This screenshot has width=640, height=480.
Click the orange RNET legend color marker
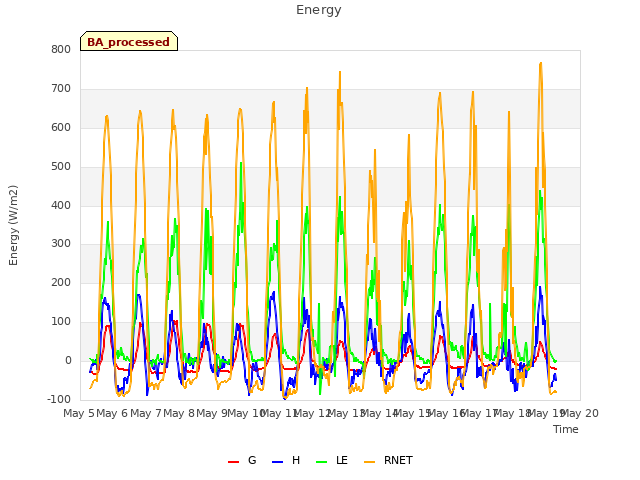coord(369,462)
